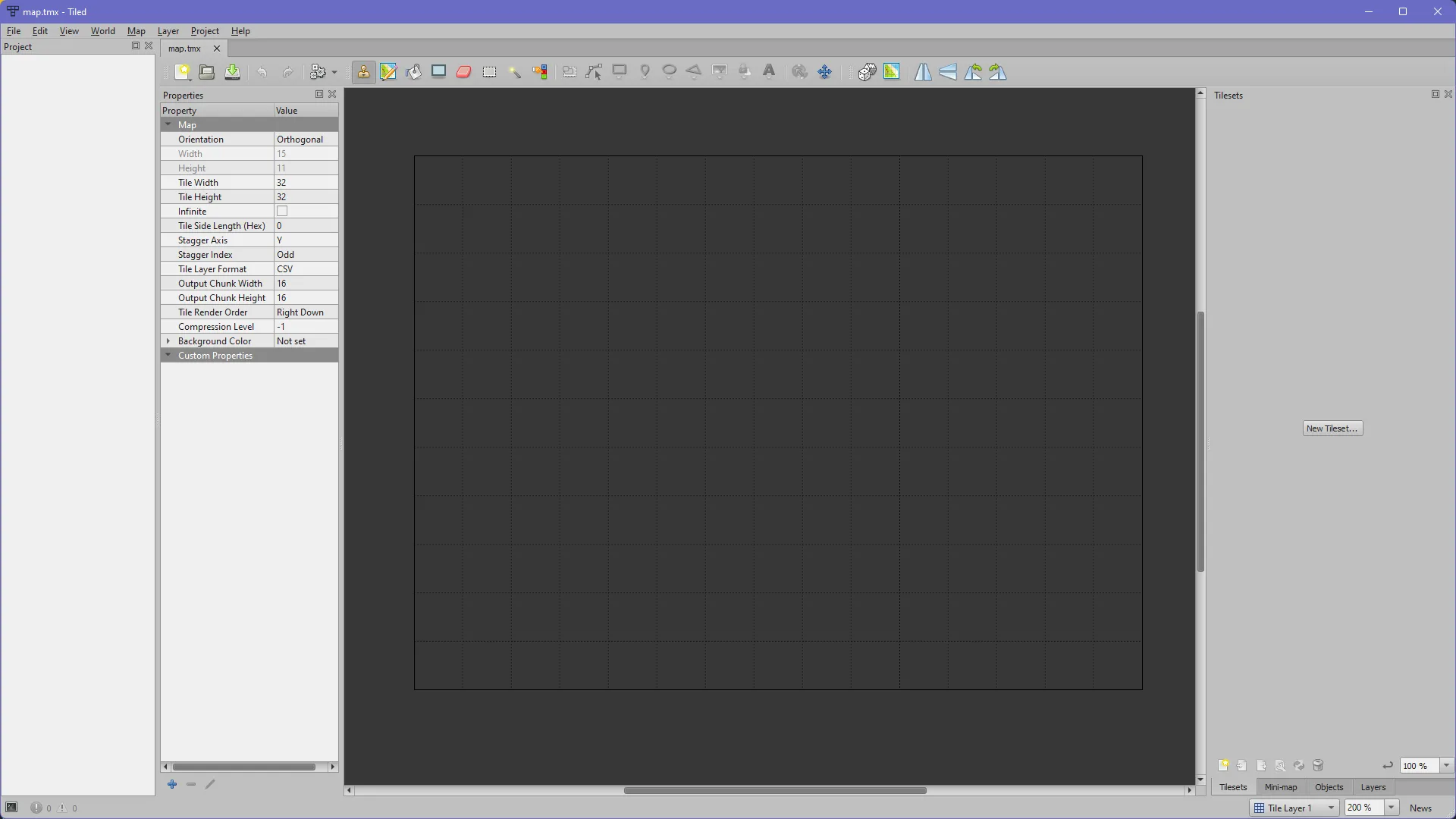The height and width of the screenshot is (819, 1456).
Task: Select the Eraser tool
Action: pyautogui.click(x=463, y=72)
